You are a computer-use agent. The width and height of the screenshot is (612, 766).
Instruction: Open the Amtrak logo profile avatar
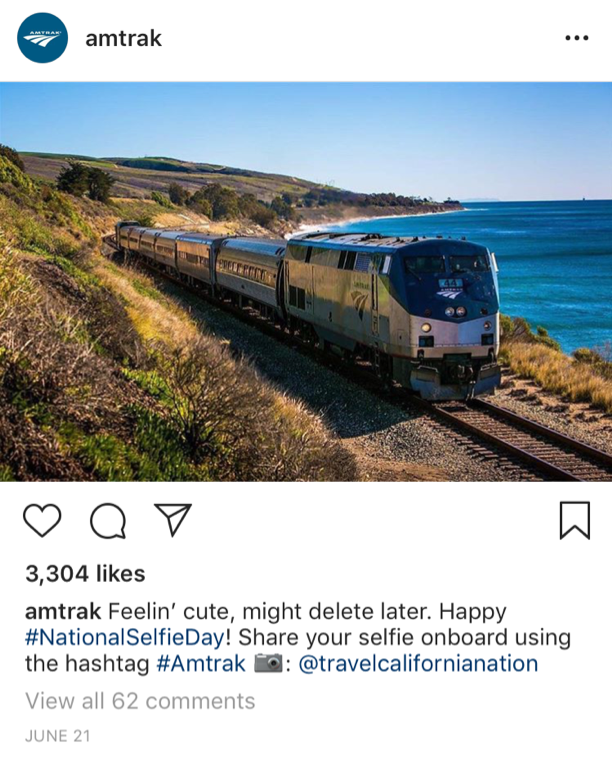point(42,38)
